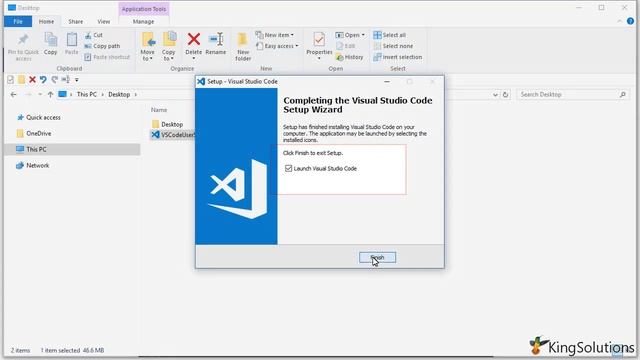The width and height of the screenshot is (640, 360).
Task: Refresh the Desktop folder view
Action: (505, 95)
